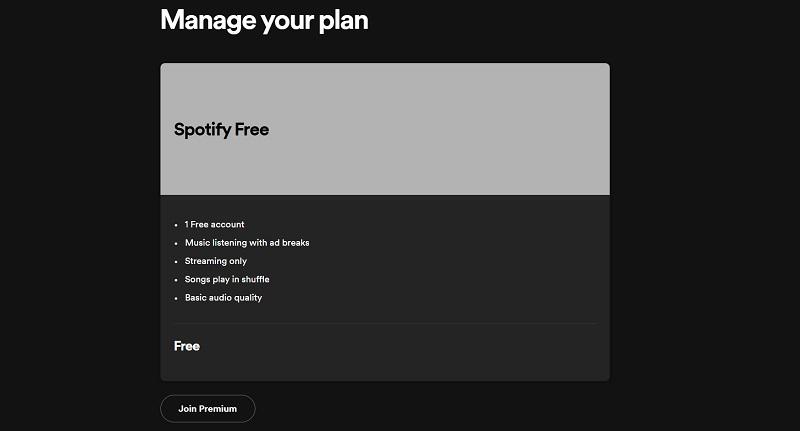Click the 'Streaming only' feature line
The image size is (800, 431).
click(x=215, y=261)
